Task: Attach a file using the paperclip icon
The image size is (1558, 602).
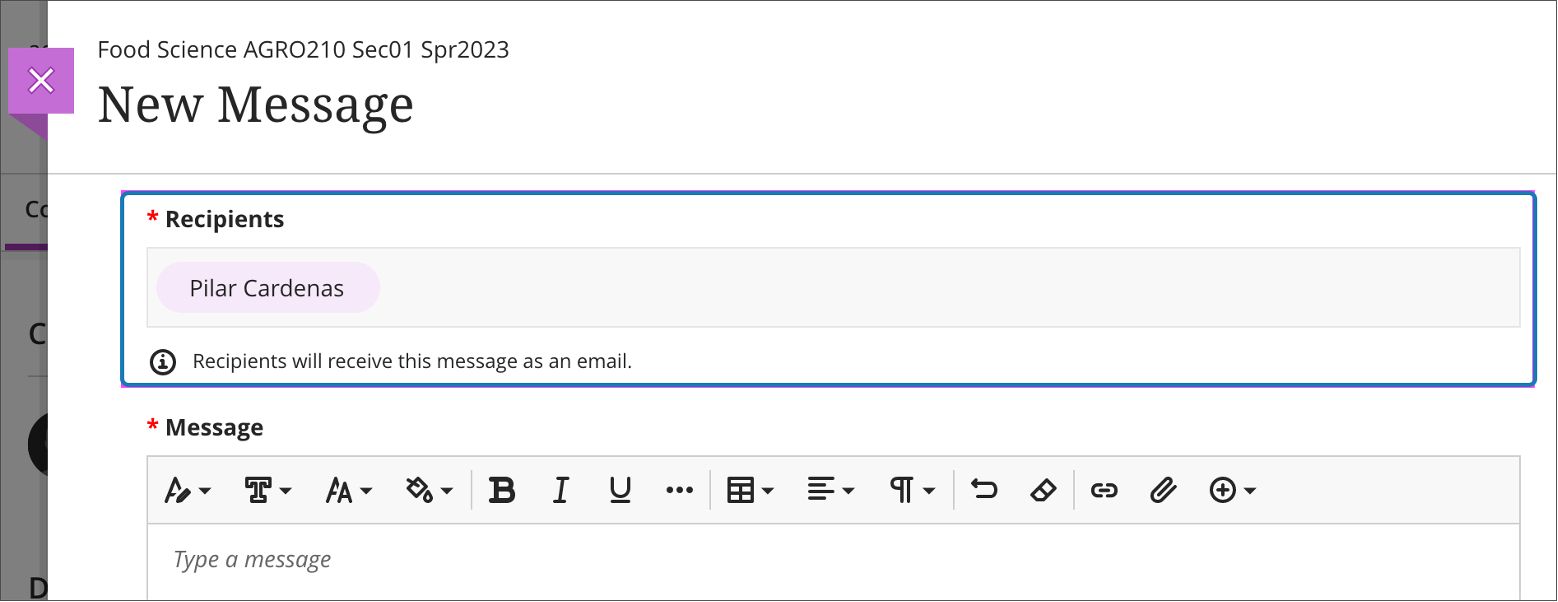Action: tap(1162, 490)
